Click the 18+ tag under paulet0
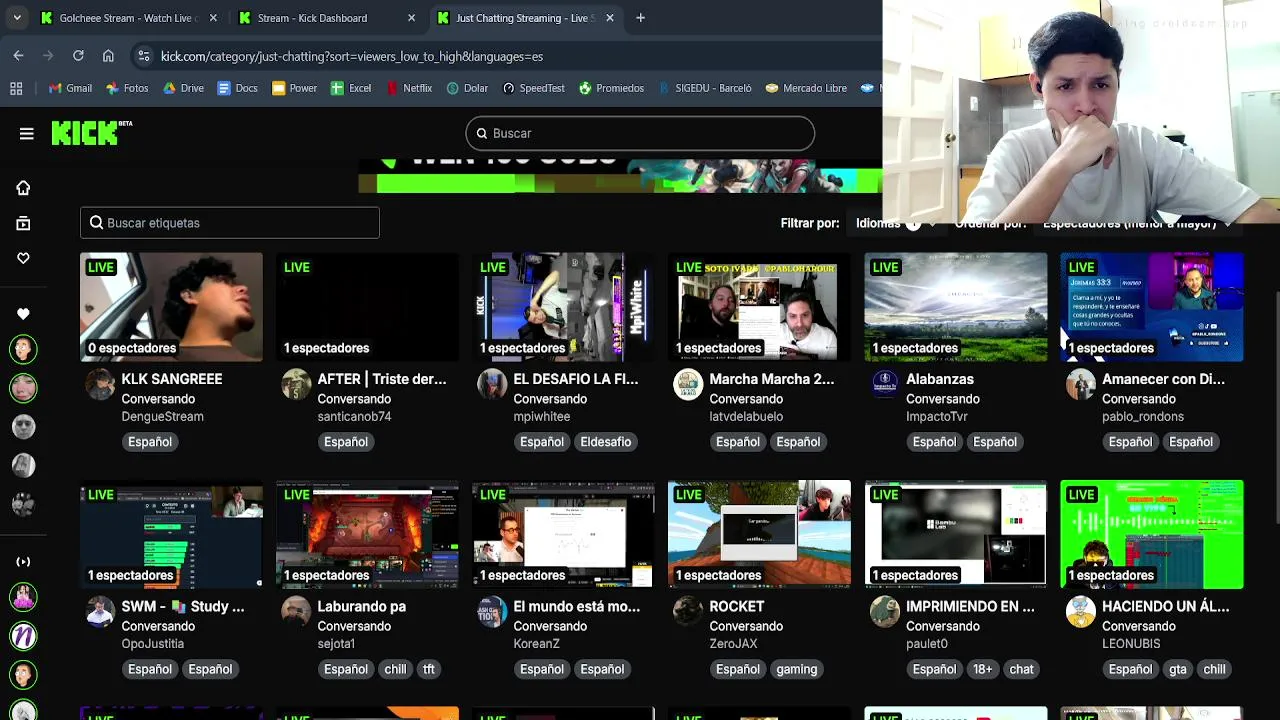 click(983, 669)
